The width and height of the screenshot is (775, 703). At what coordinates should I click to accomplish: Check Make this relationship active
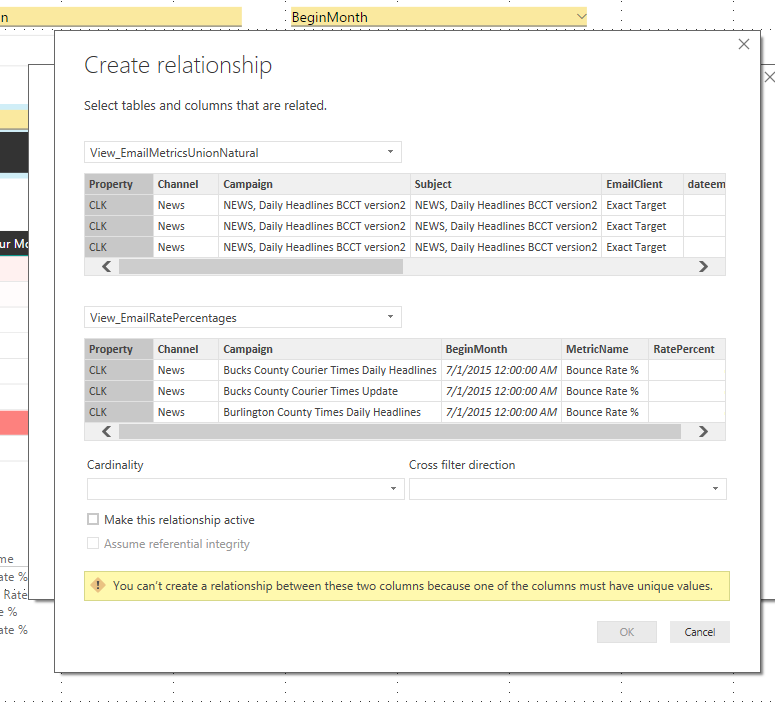[93, 519]
